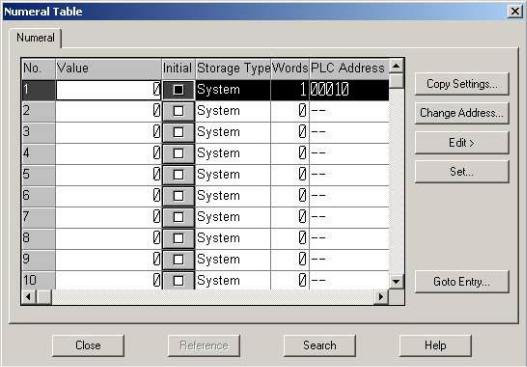Click the Search button
The image size is (527, 367).
[320, 345]
